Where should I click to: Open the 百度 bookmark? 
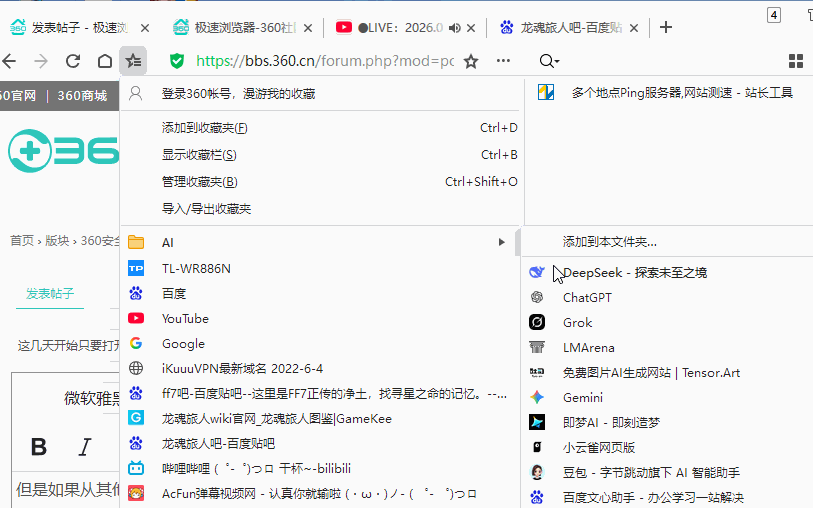coord(319,293)
